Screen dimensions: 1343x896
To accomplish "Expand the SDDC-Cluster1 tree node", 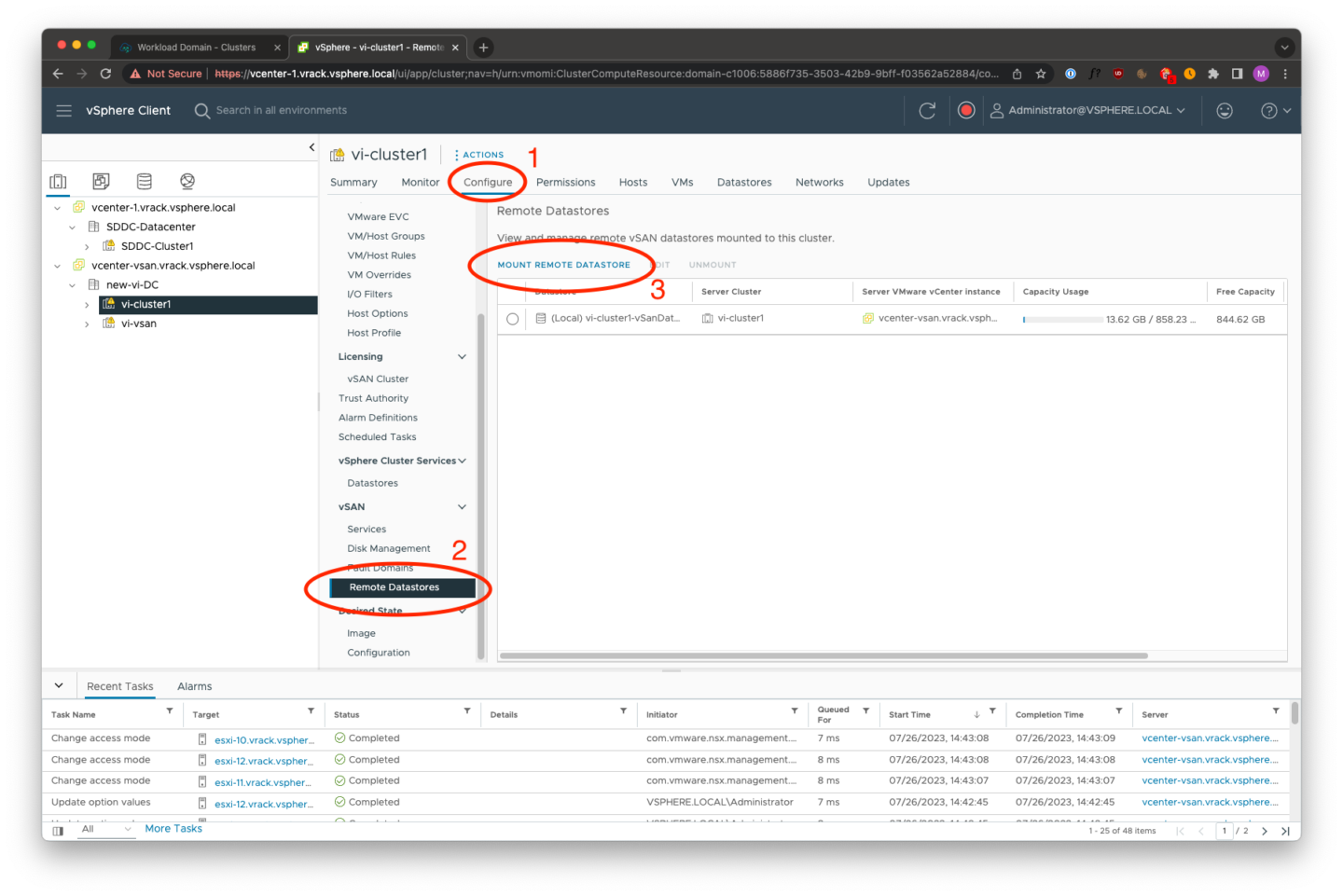I will pos(87,245).
